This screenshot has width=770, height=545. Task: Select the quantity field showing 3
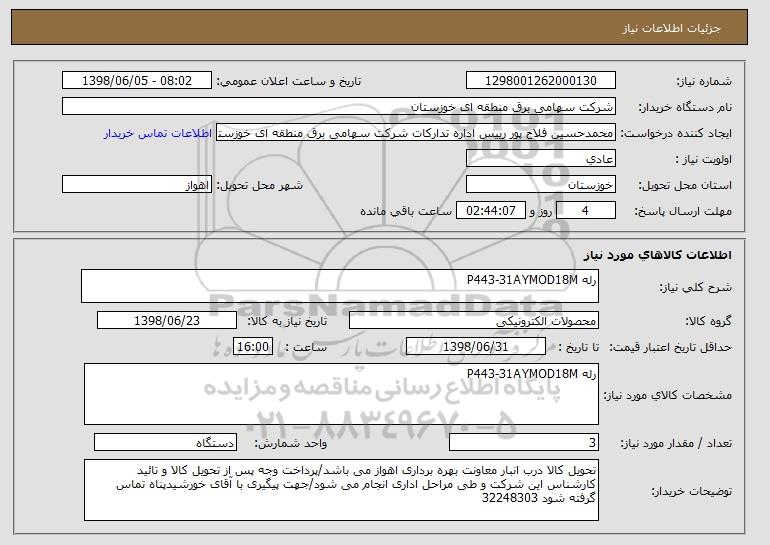coord(524,442)
